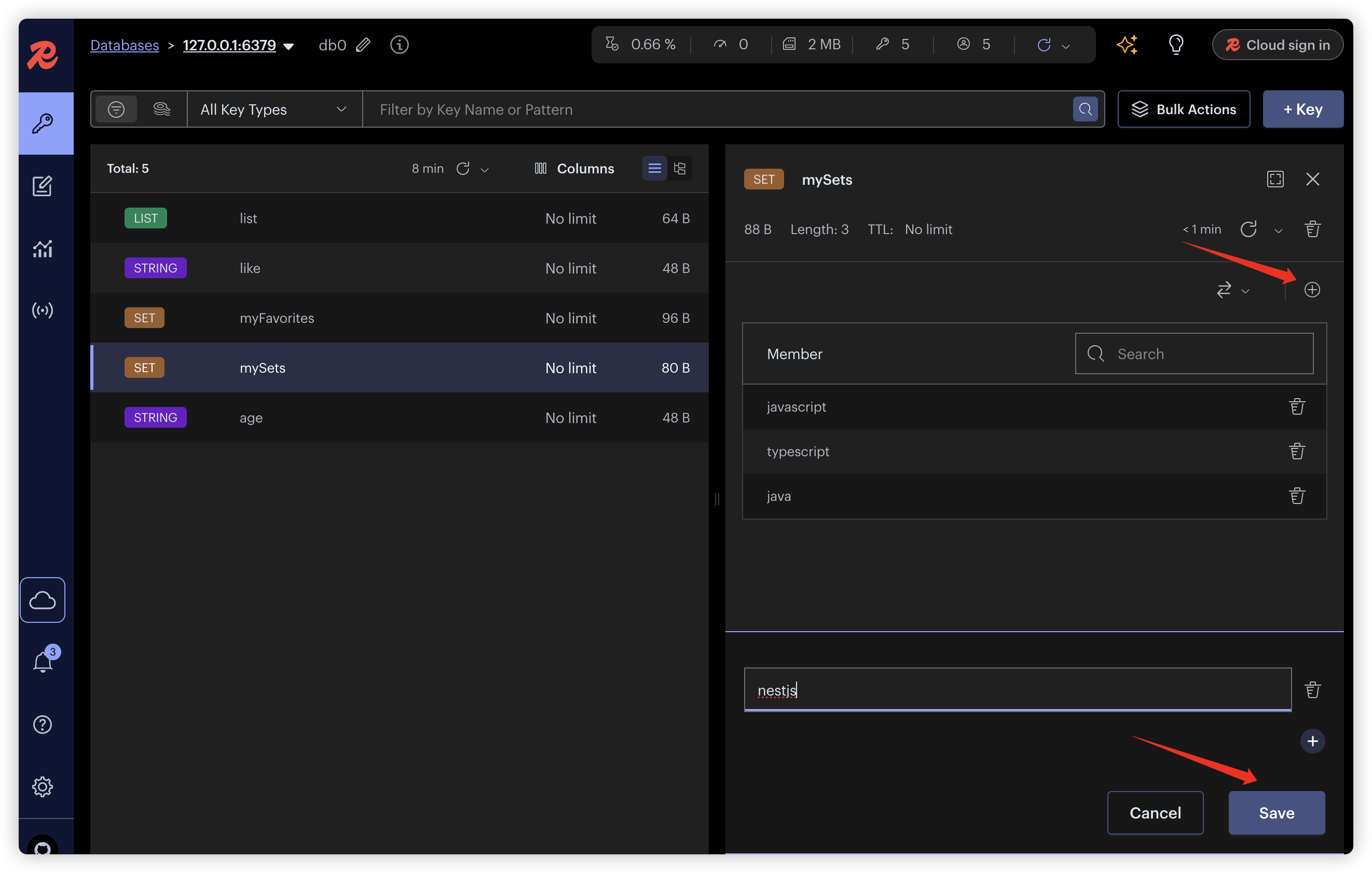Click the add members plus-circle icon

[1312, 290]
